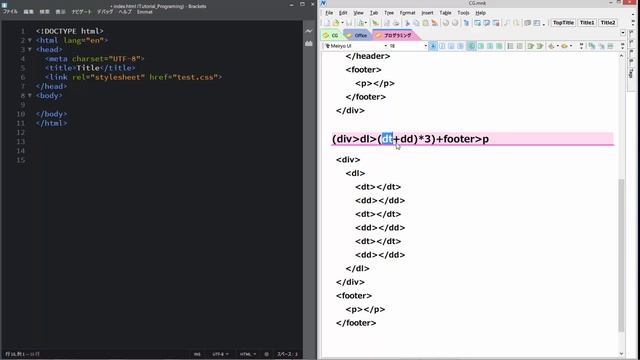Viewport: 640px width, 360px height.
Task: Open Extension Manager icon in Brackets
Action: [x=309, y=43]
